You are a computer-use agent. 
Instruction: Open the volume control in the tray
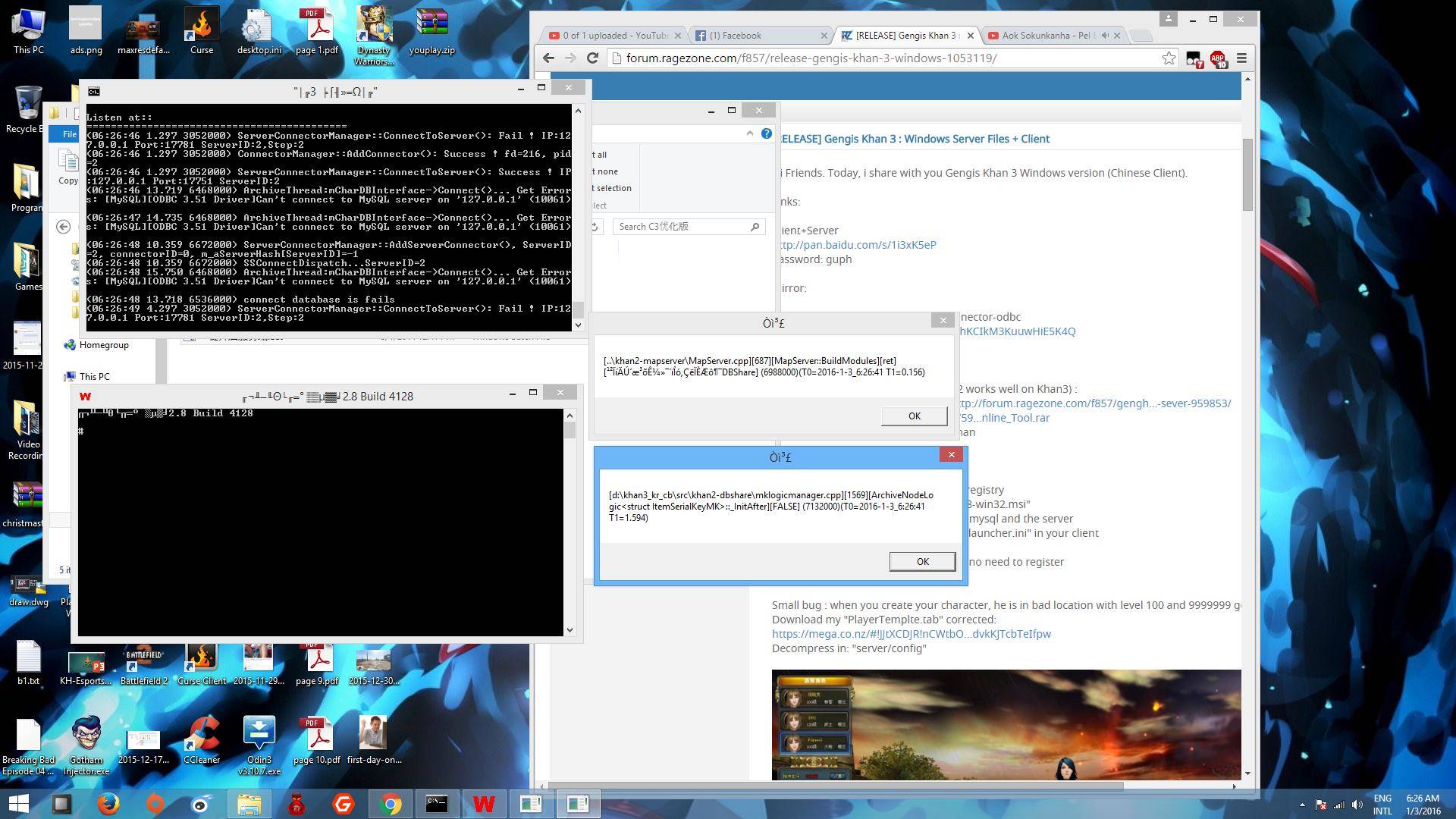(x=1357, y=805)
